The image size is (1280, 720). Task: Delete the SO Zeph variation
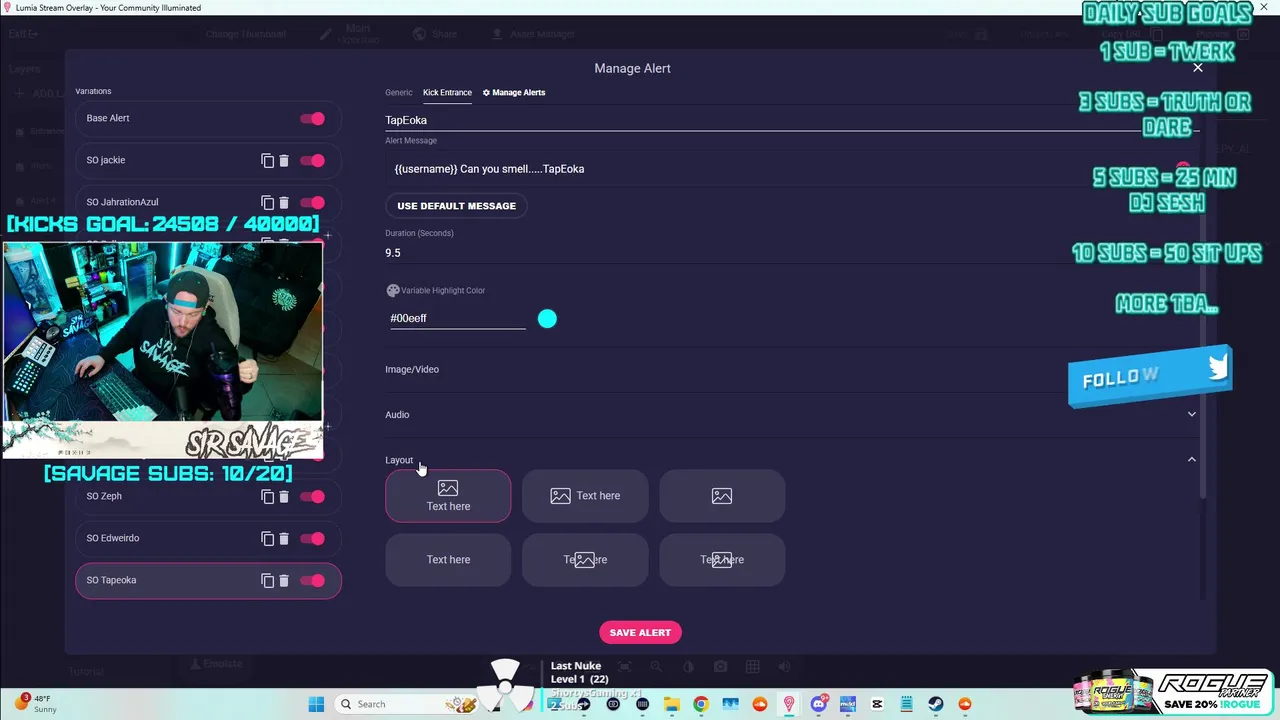click(x=284, y=496)
